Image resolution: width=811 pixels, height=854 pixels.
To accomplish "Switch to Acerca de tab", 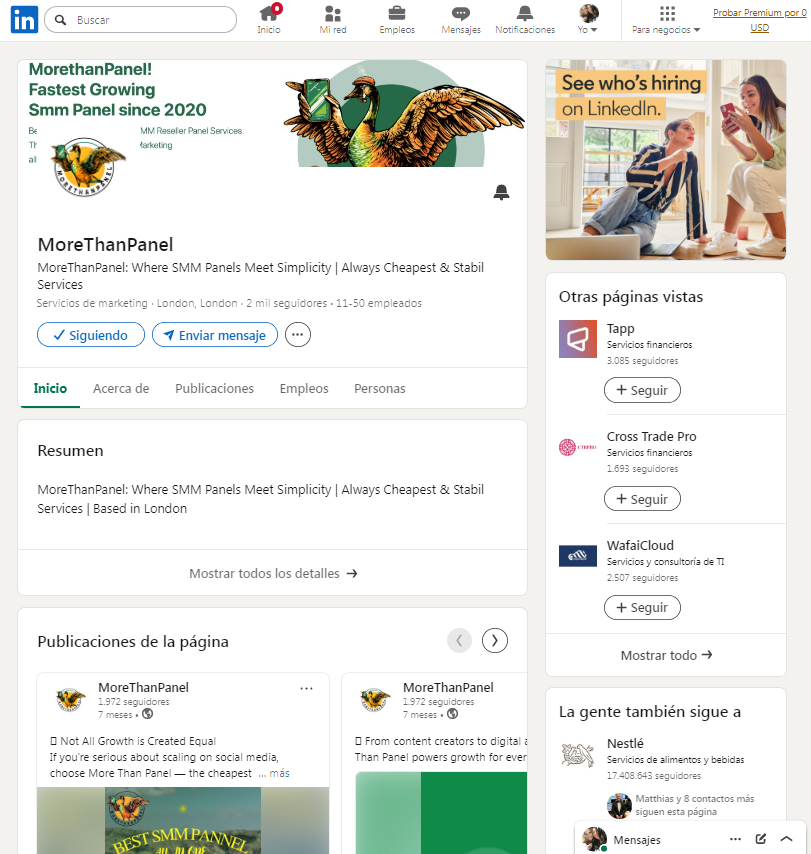I will tap(121, 388).
